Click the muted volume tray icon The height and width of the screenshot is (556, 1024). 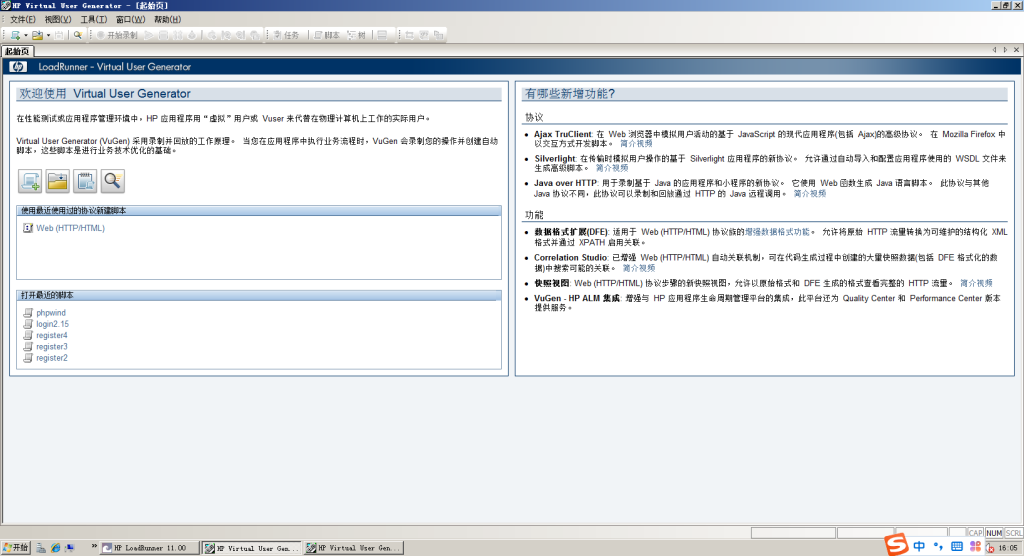click(x=990, y=548)
